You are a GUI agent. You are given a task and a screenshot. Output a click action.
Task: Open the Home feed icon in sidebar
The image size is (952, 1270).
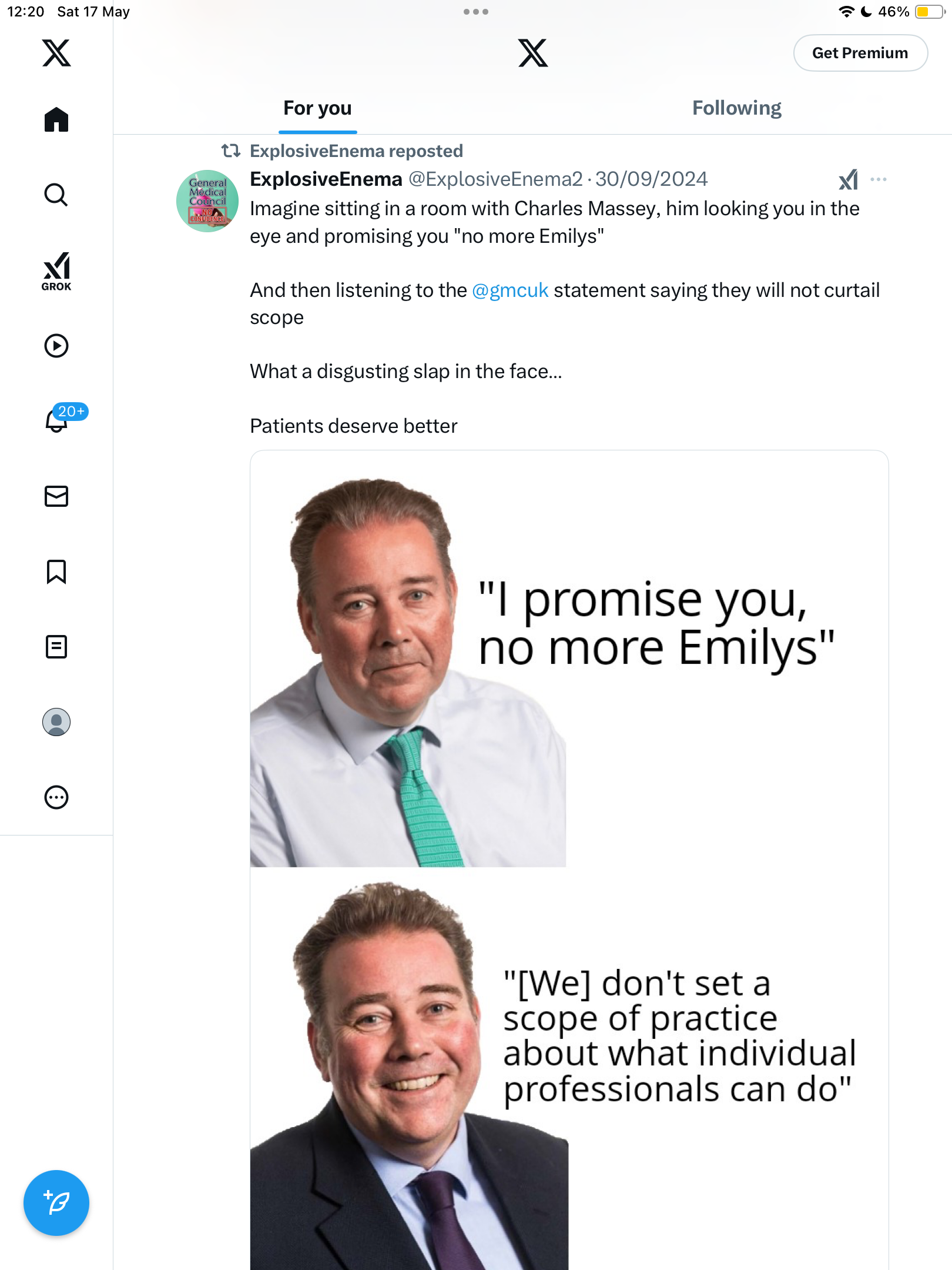point(56,119)
